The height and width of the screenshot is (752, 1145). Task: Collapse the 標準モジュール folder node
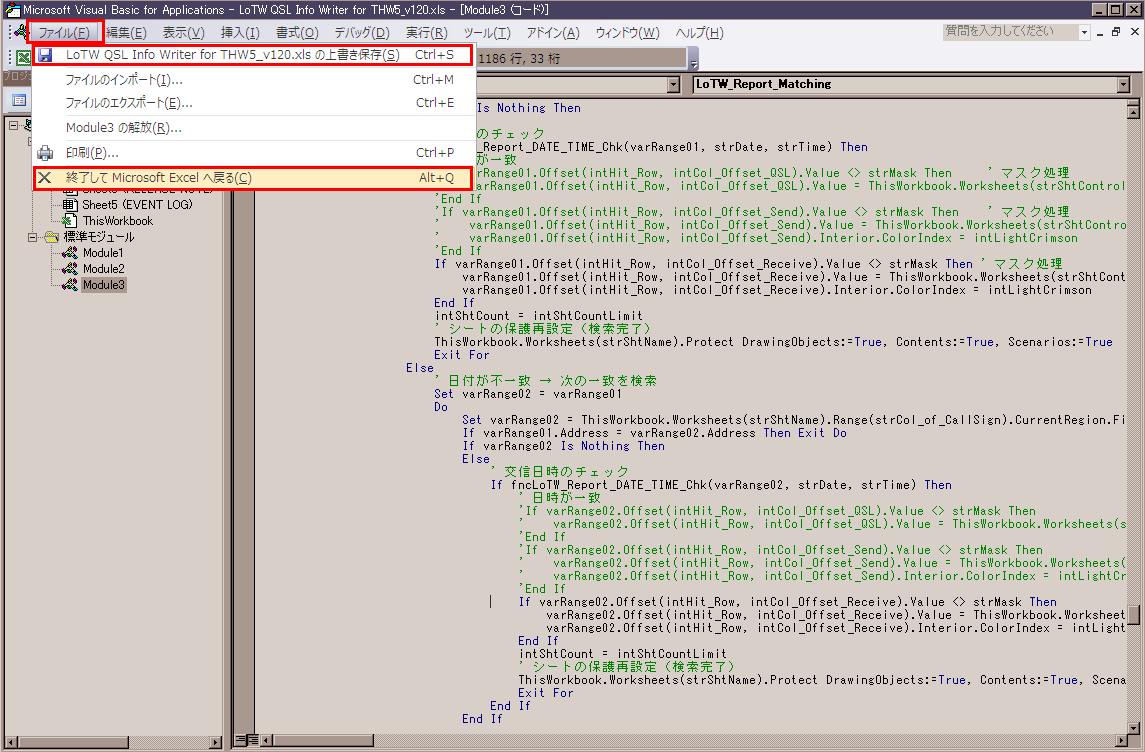pos(32,237)
